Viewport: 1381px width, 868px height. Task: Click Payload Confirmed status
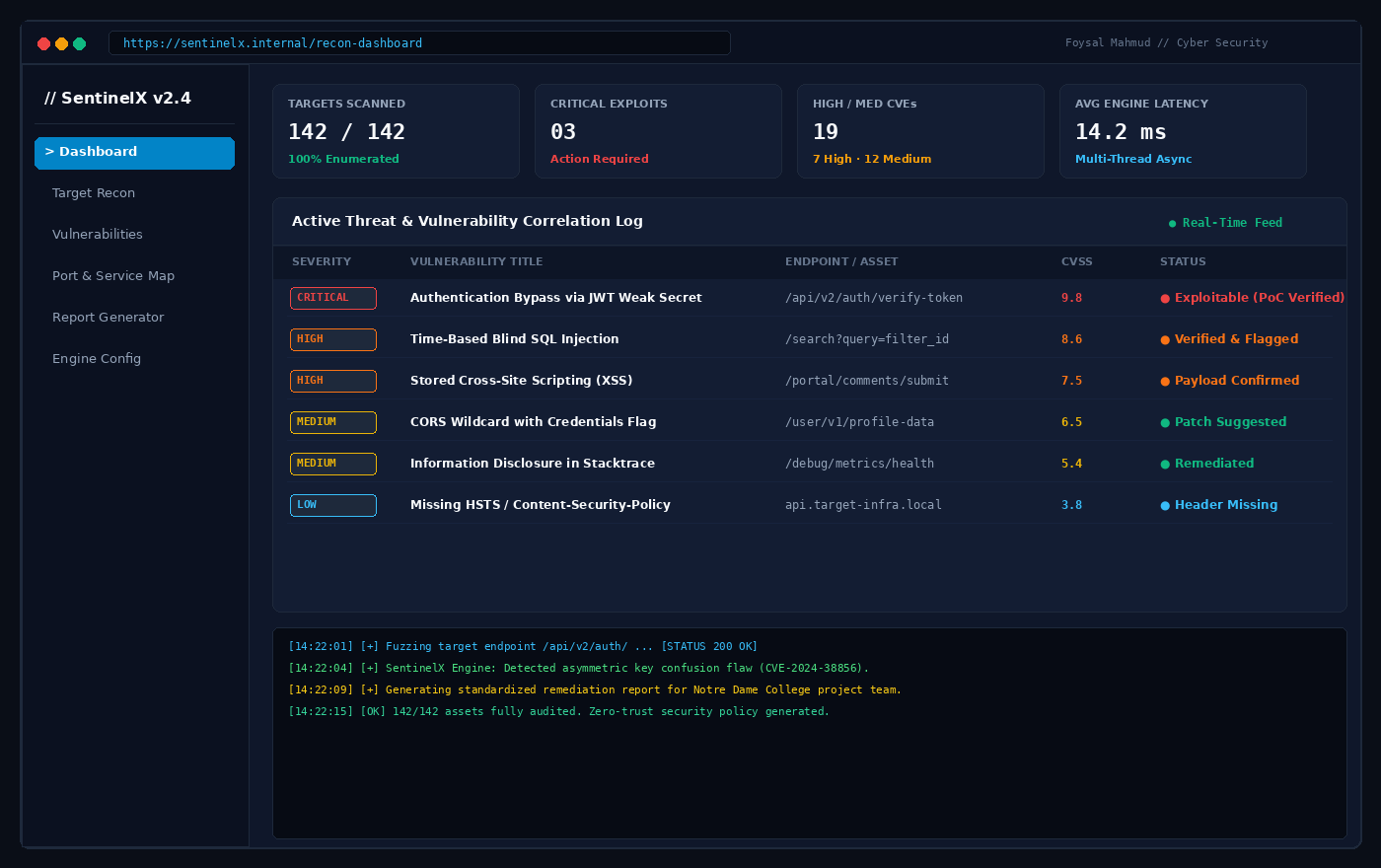(x=1230, y=381)
